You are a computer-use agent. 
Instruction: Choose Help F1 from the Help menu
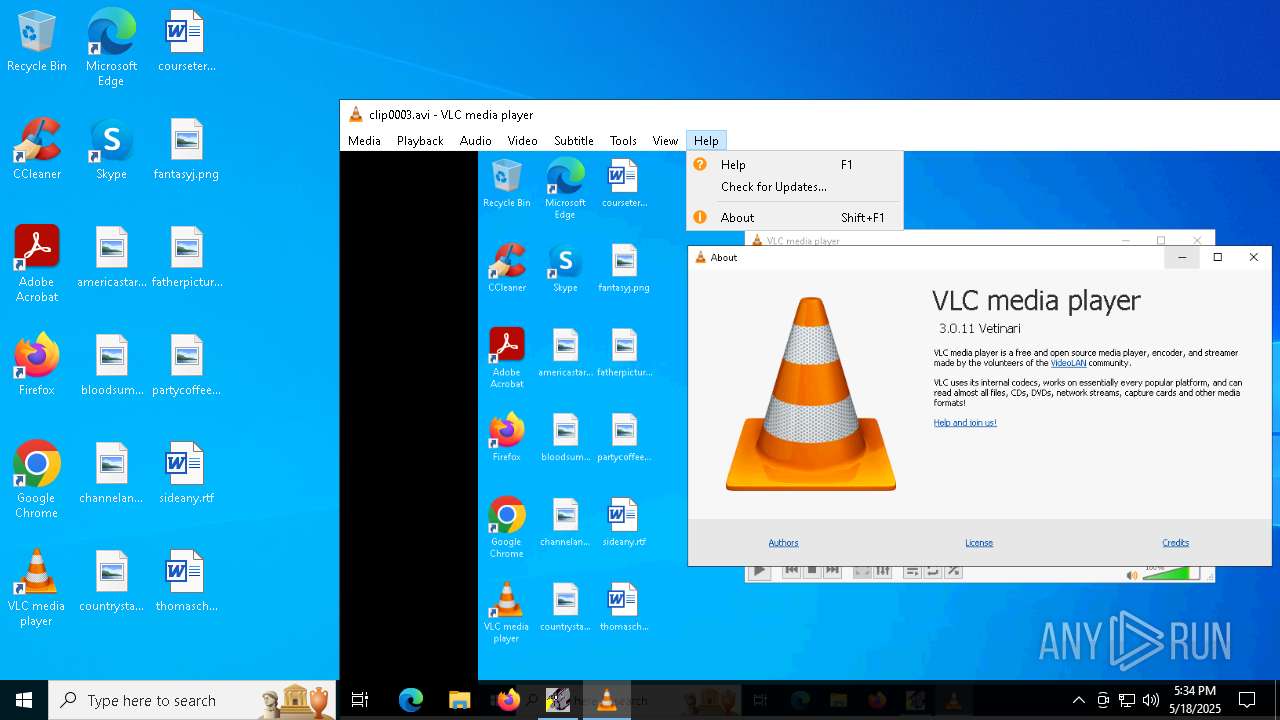coord(795,165)
